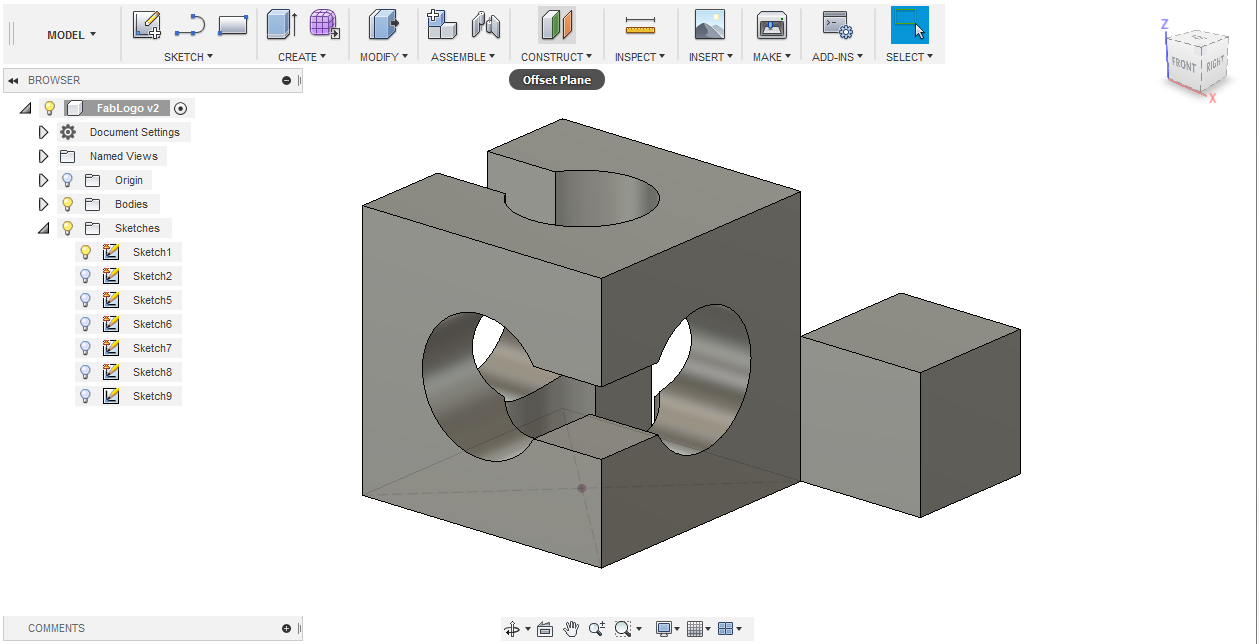
Task: Expand the Bodies folder
Action: [x=43, y=204]
